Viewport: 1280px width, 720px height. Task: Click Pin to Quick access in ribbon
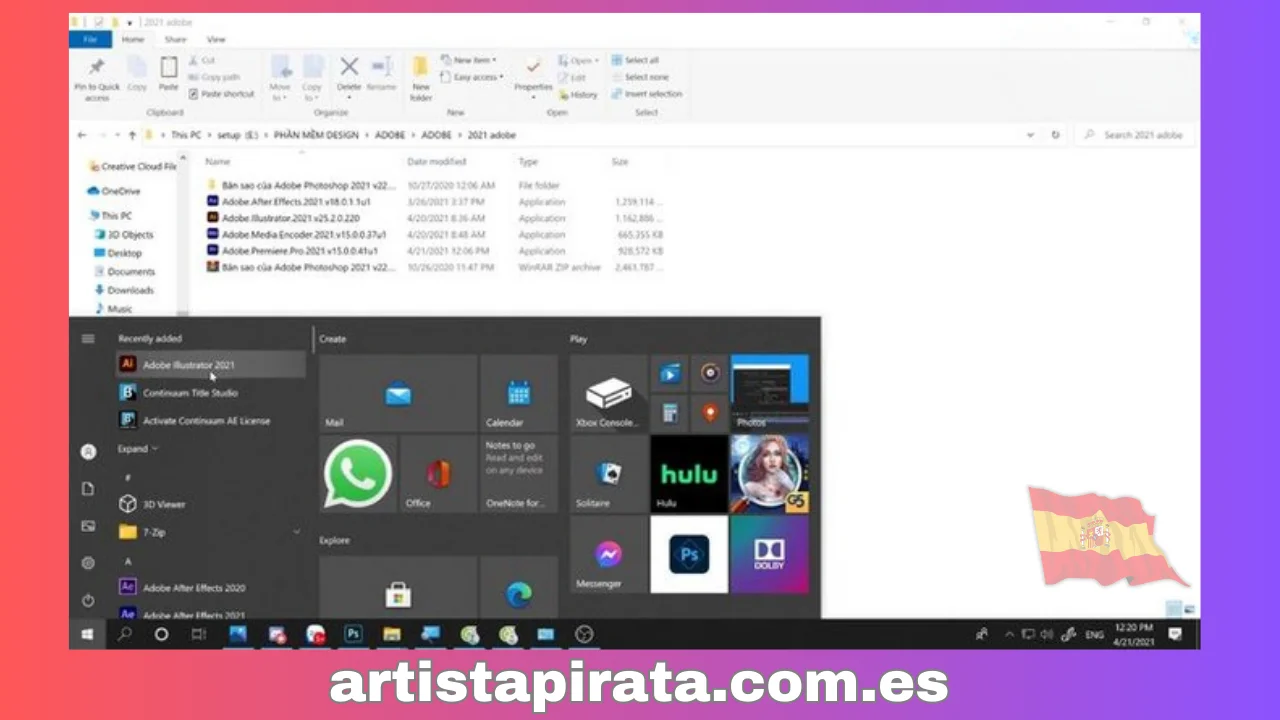(97, 78)
